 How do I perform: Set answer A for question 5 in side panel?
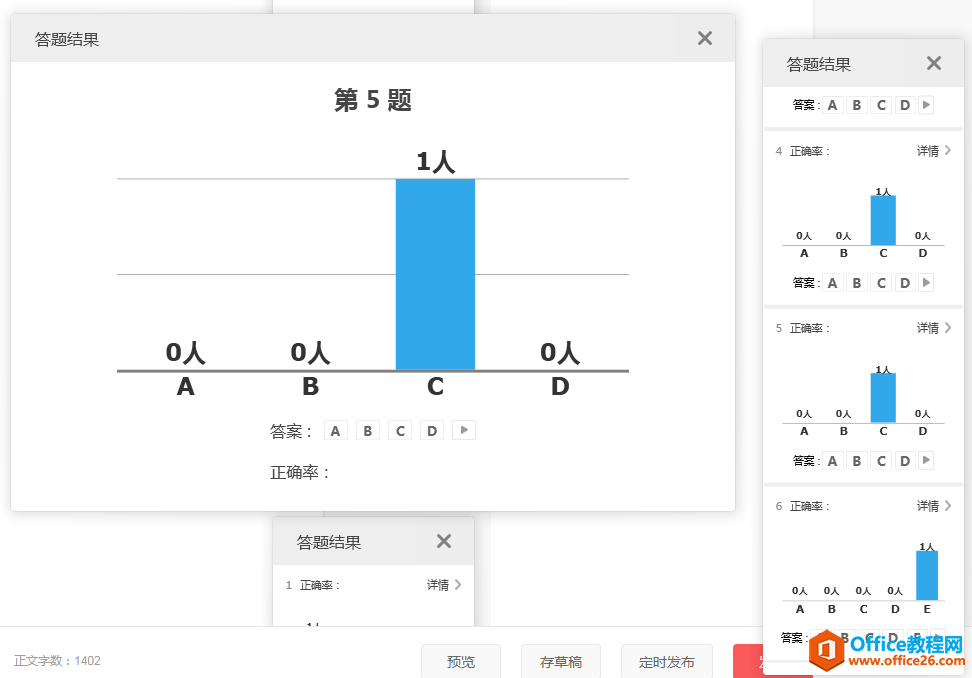point(833,460)
